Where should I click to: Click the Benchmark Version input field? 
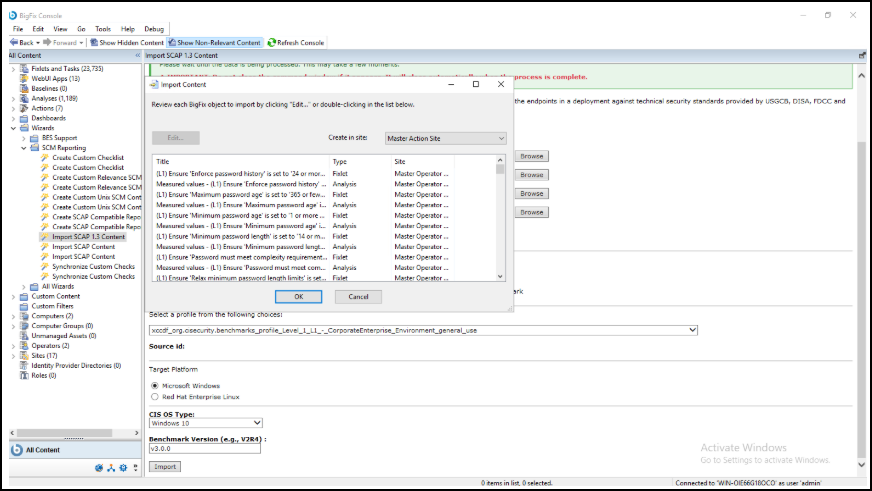click(x=205, y=449)
